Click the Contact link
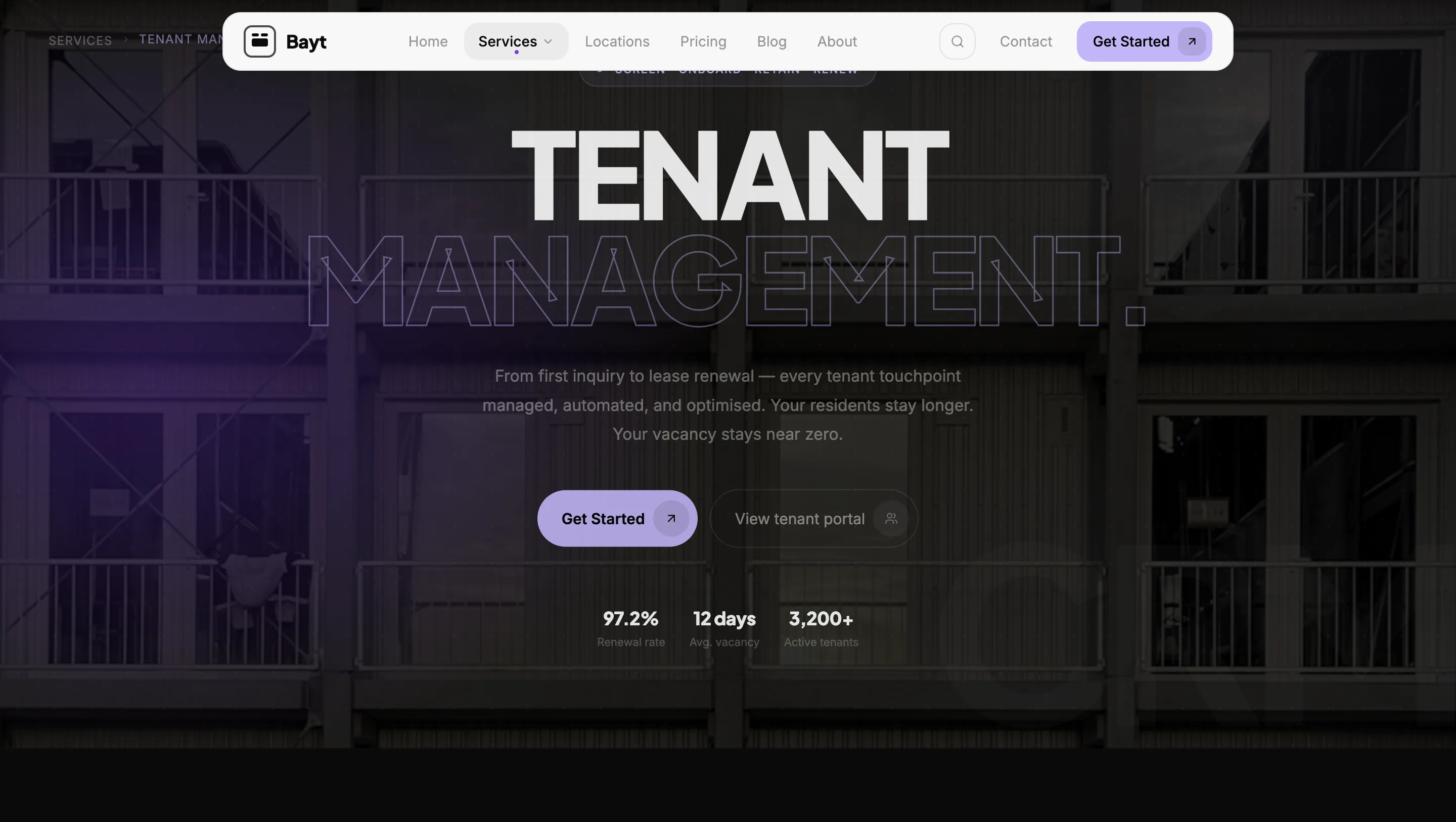Image resolution: width=1456 pixels, height=822 pixels. tap(1026, 41)
